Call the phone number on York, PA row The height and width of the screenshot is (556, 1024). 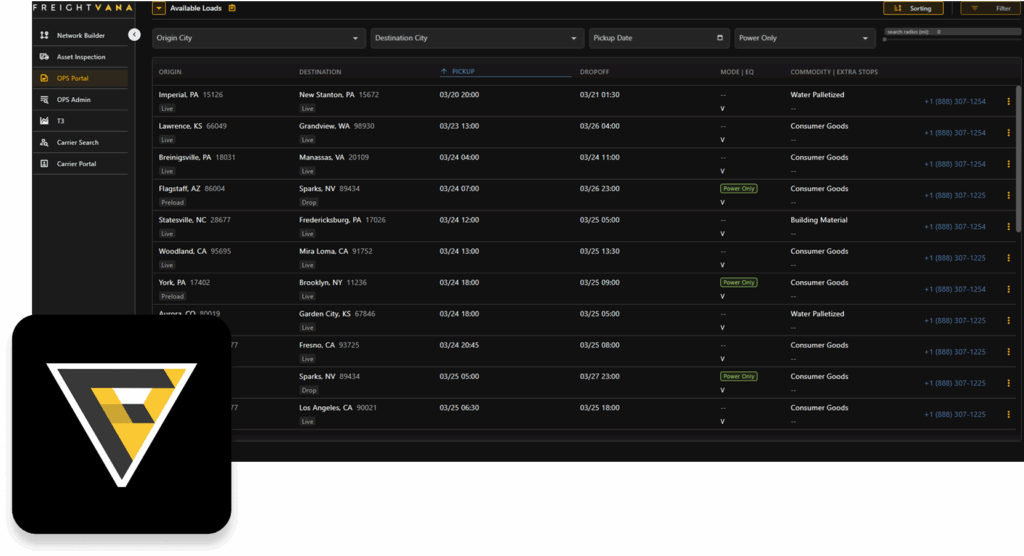click(x=955, y=289)
